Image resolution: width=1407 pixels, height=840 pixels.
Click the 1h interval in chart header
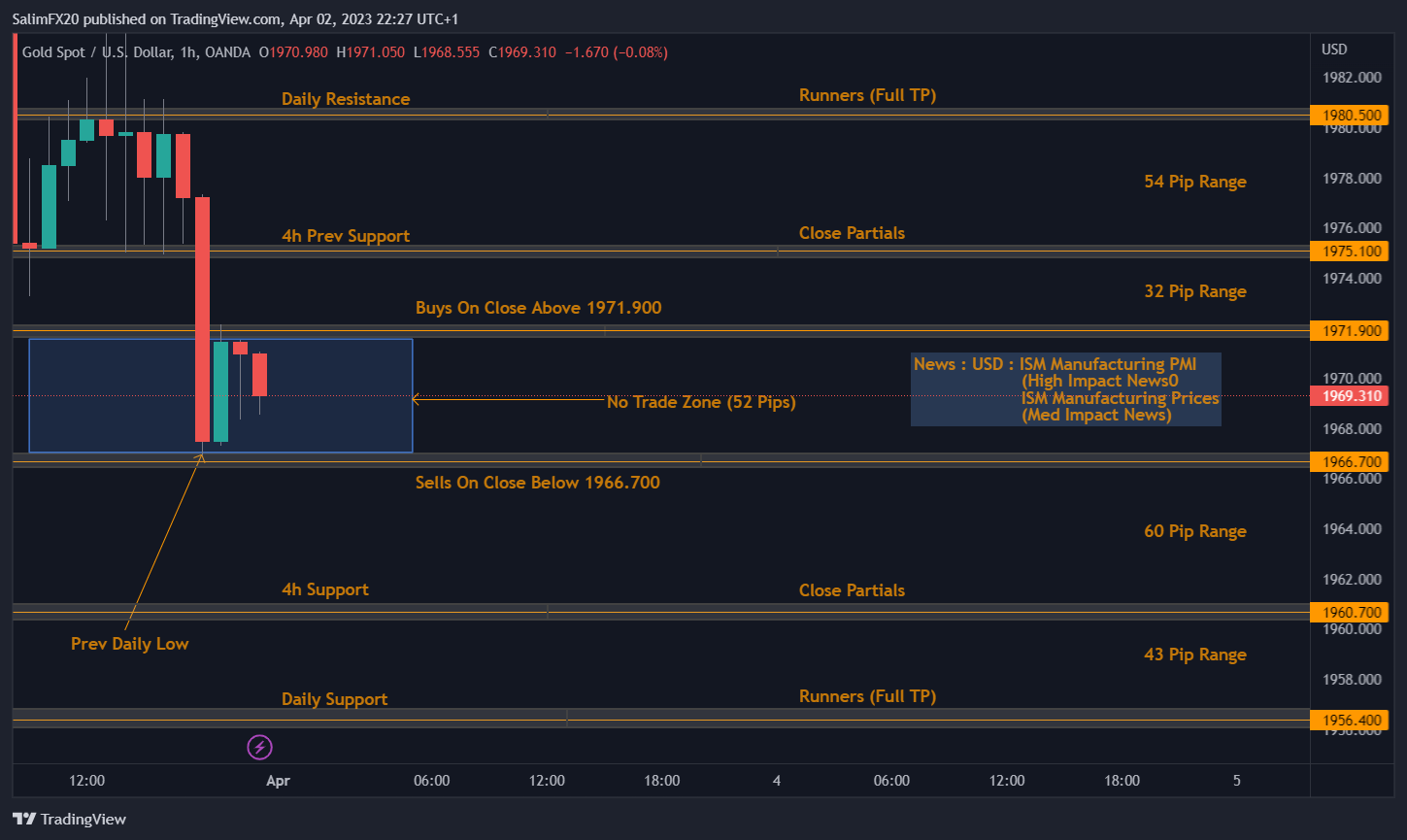188,52
